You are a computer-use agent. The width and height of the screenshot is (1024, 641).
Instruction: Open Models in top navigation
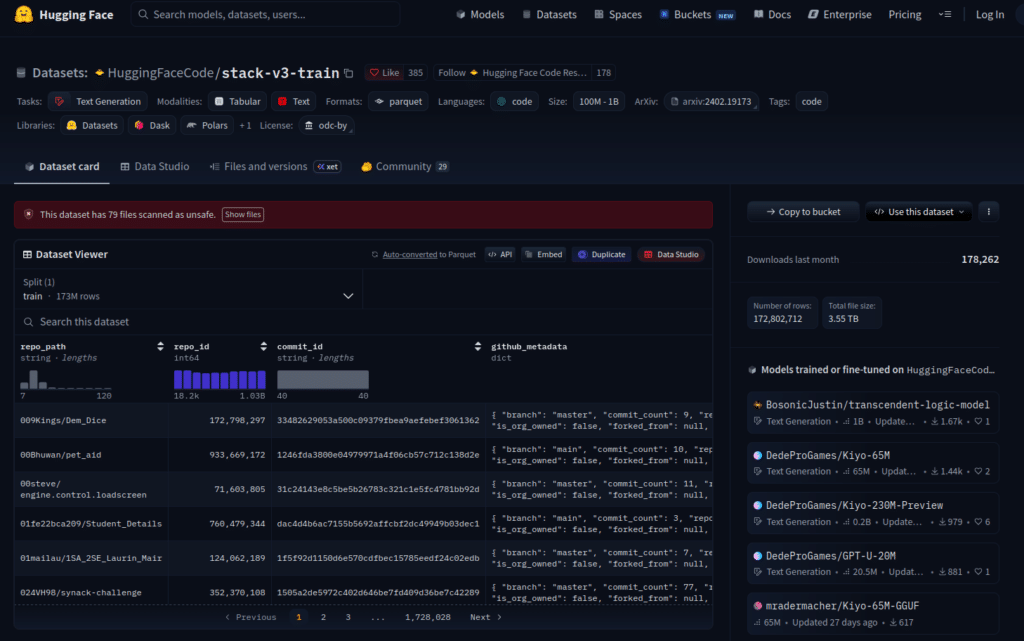[480, 14]
